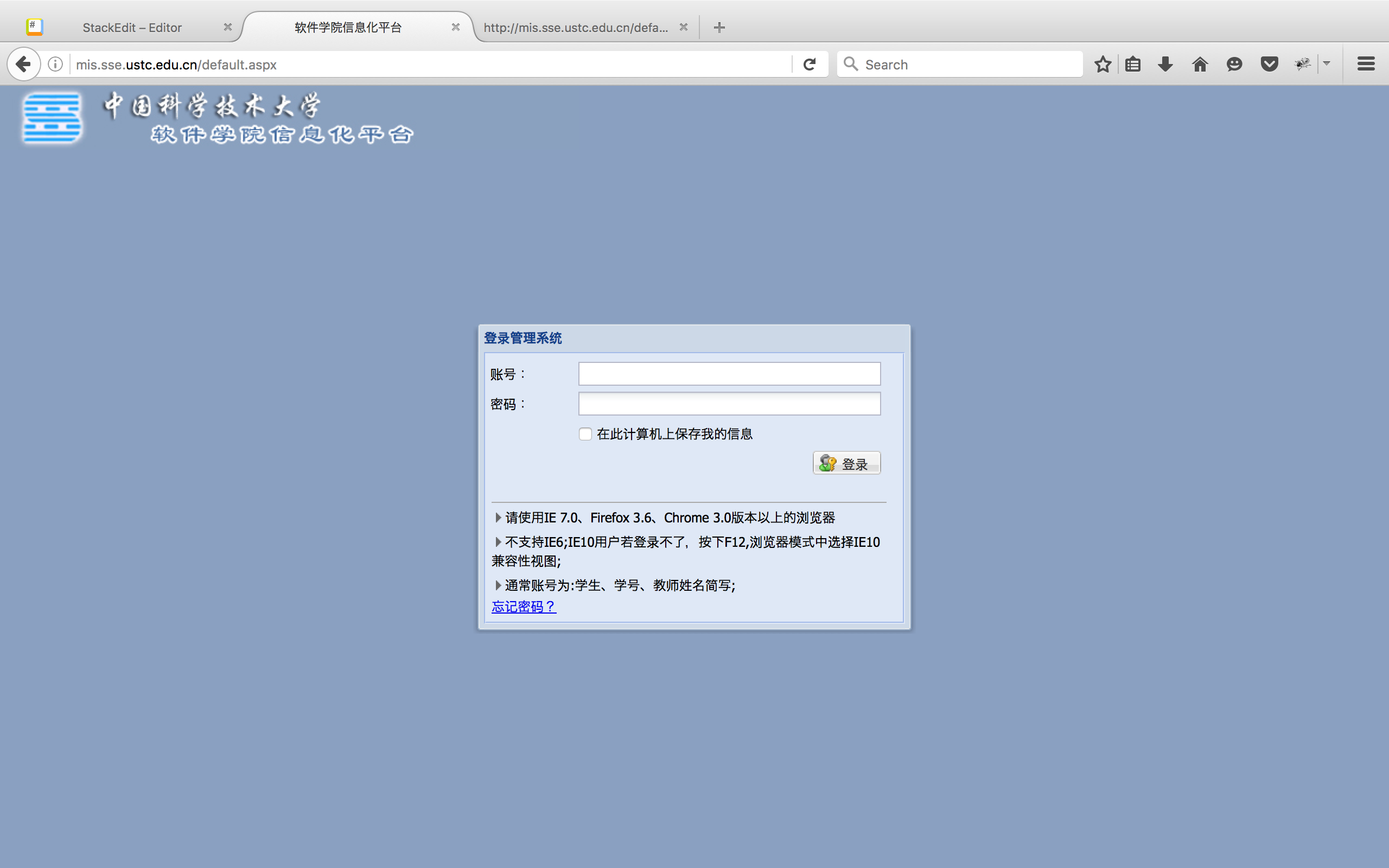Viewport: 1389px width, 868px height.
Task: Click the page info icon in address bar
Action: click(x=54, y=63)
